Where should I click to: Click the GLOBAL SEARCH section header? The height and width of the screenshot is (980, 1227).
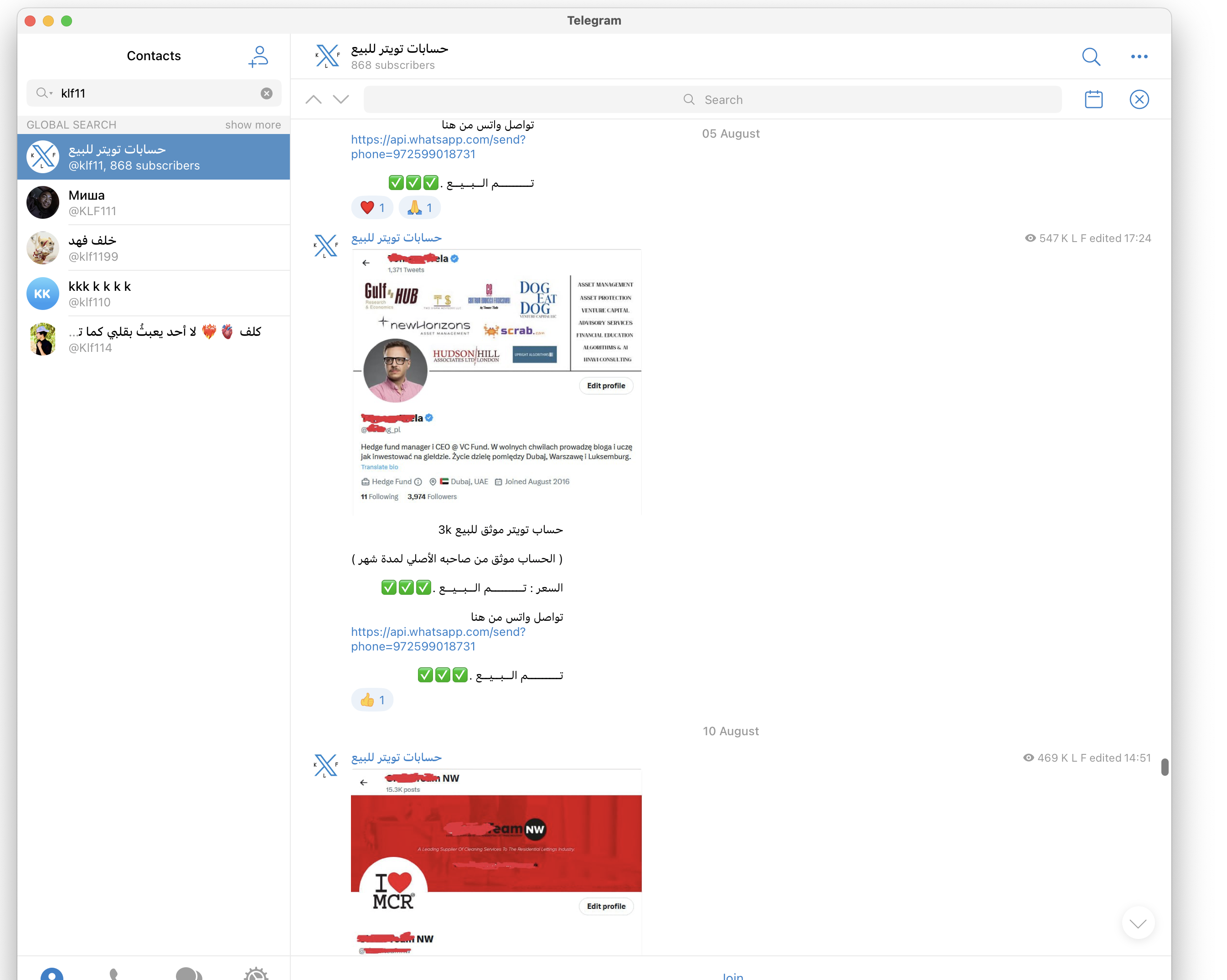pyautogui.click(x=71, y=124)
